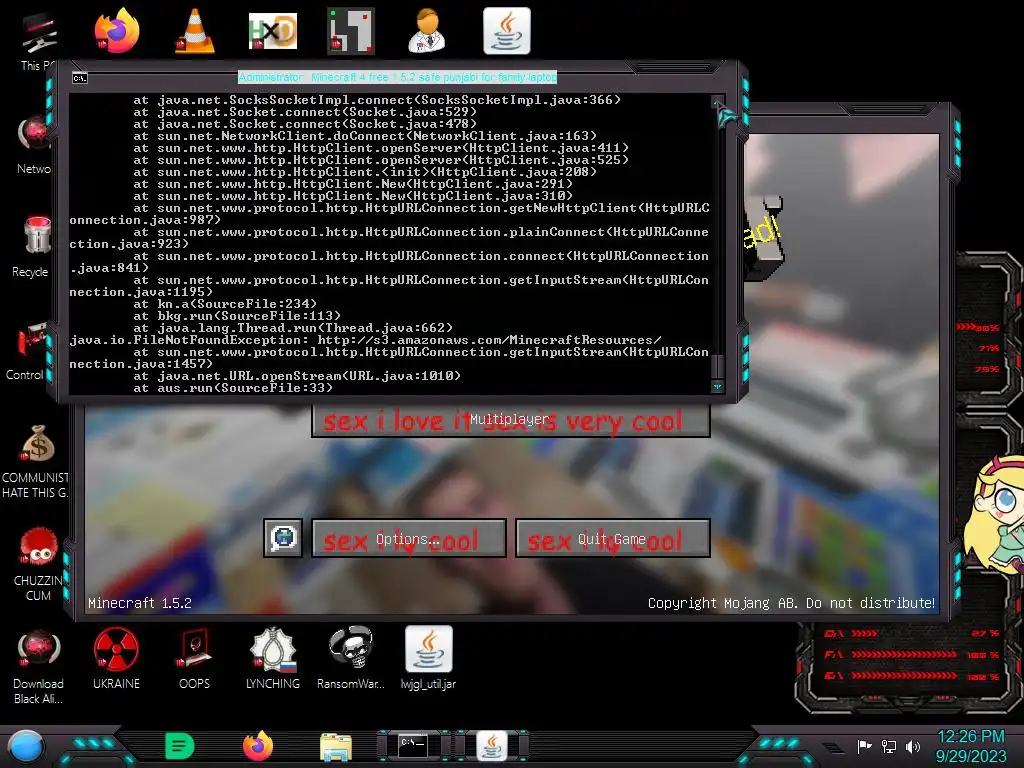Click the volume speaker tray icon
The image size is (1024, 768).
pyautogui.click(x=913, y=746)
